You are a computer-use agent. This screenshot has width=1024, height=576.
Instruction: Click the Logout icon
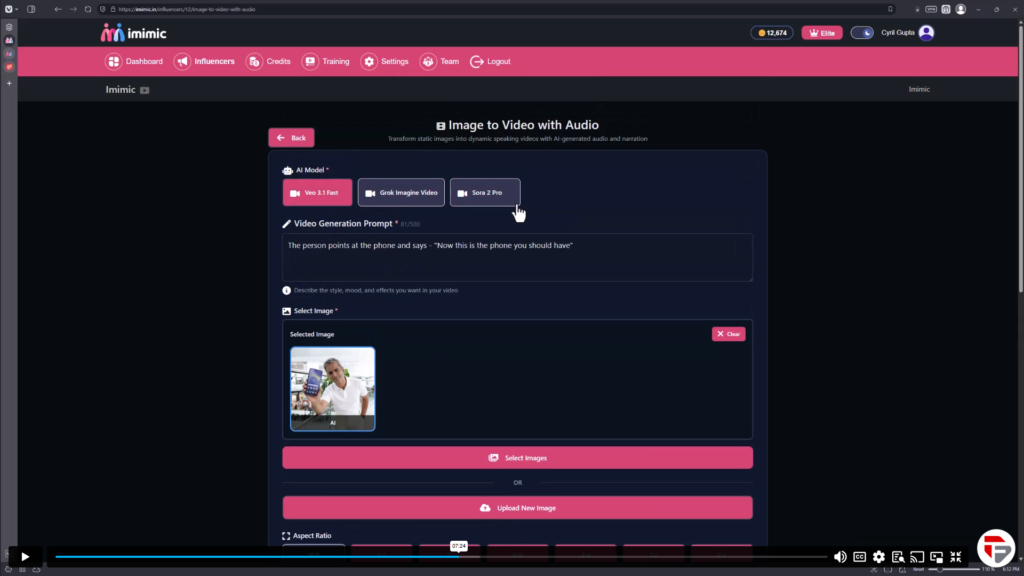pyautogui.click(x=477, y=61)
